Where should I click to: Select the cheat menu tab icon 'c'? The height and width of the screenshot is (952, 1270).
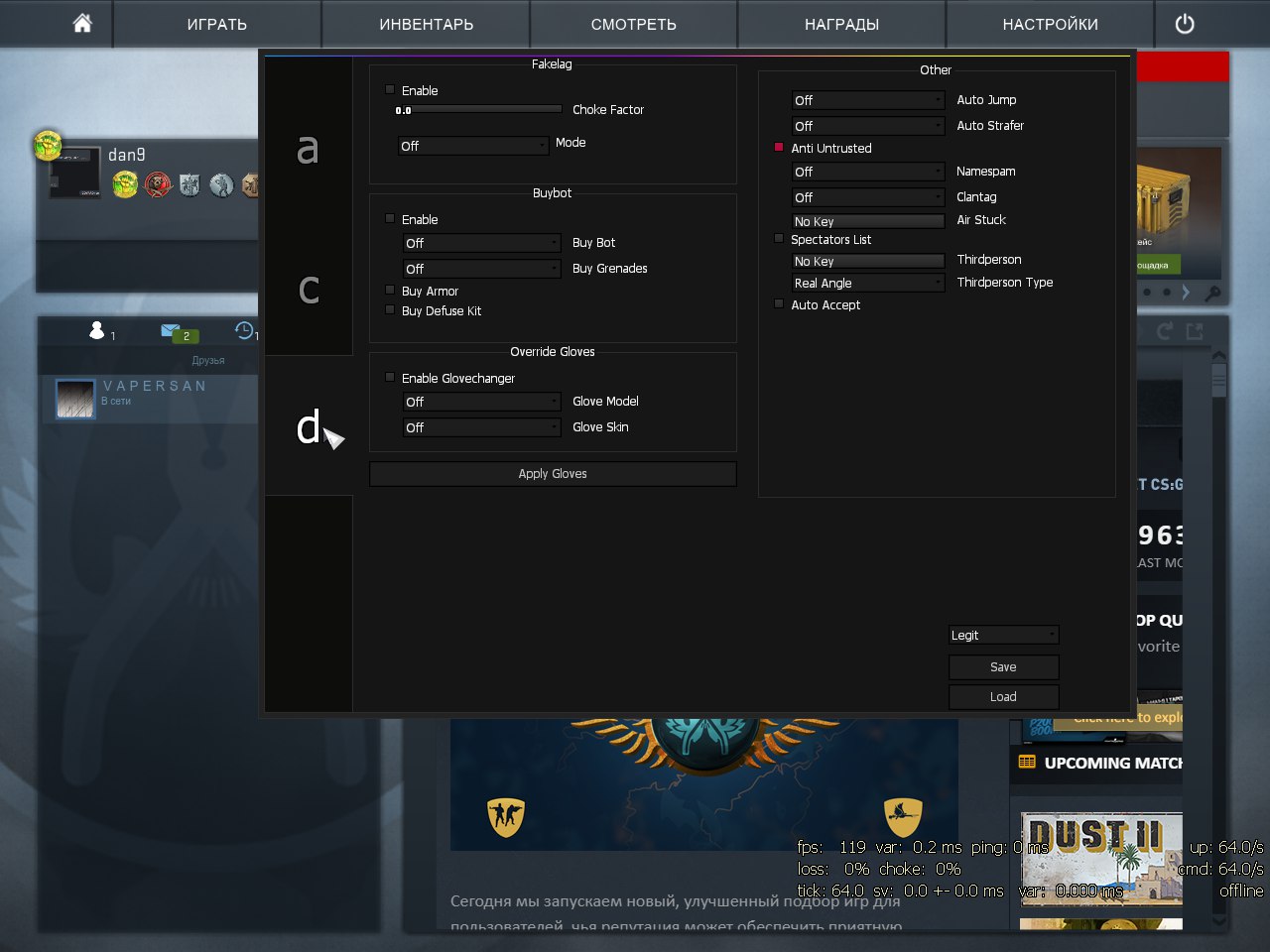[309, 289]
